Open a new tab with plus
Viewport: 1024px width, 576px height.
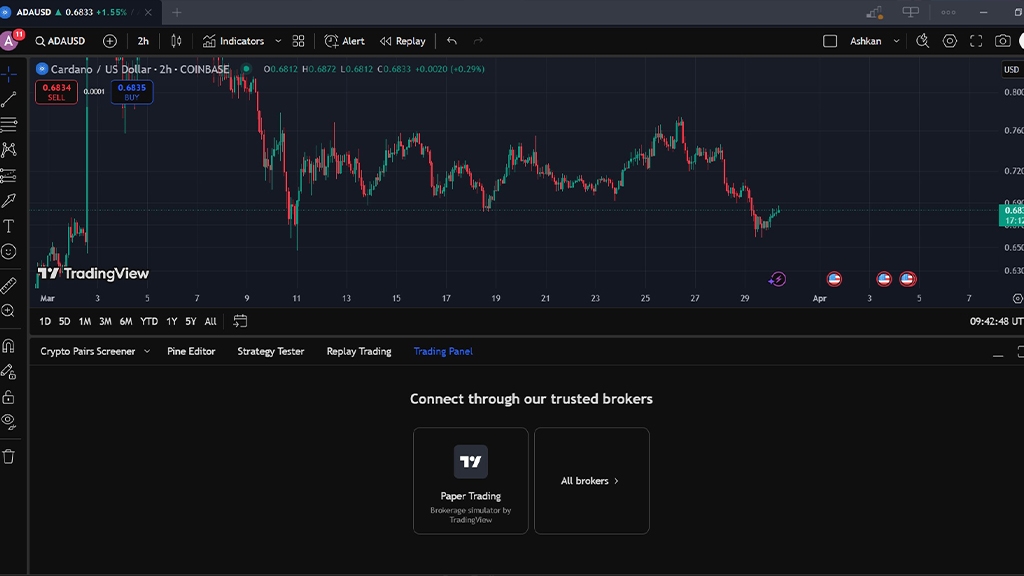click(177, 12)
